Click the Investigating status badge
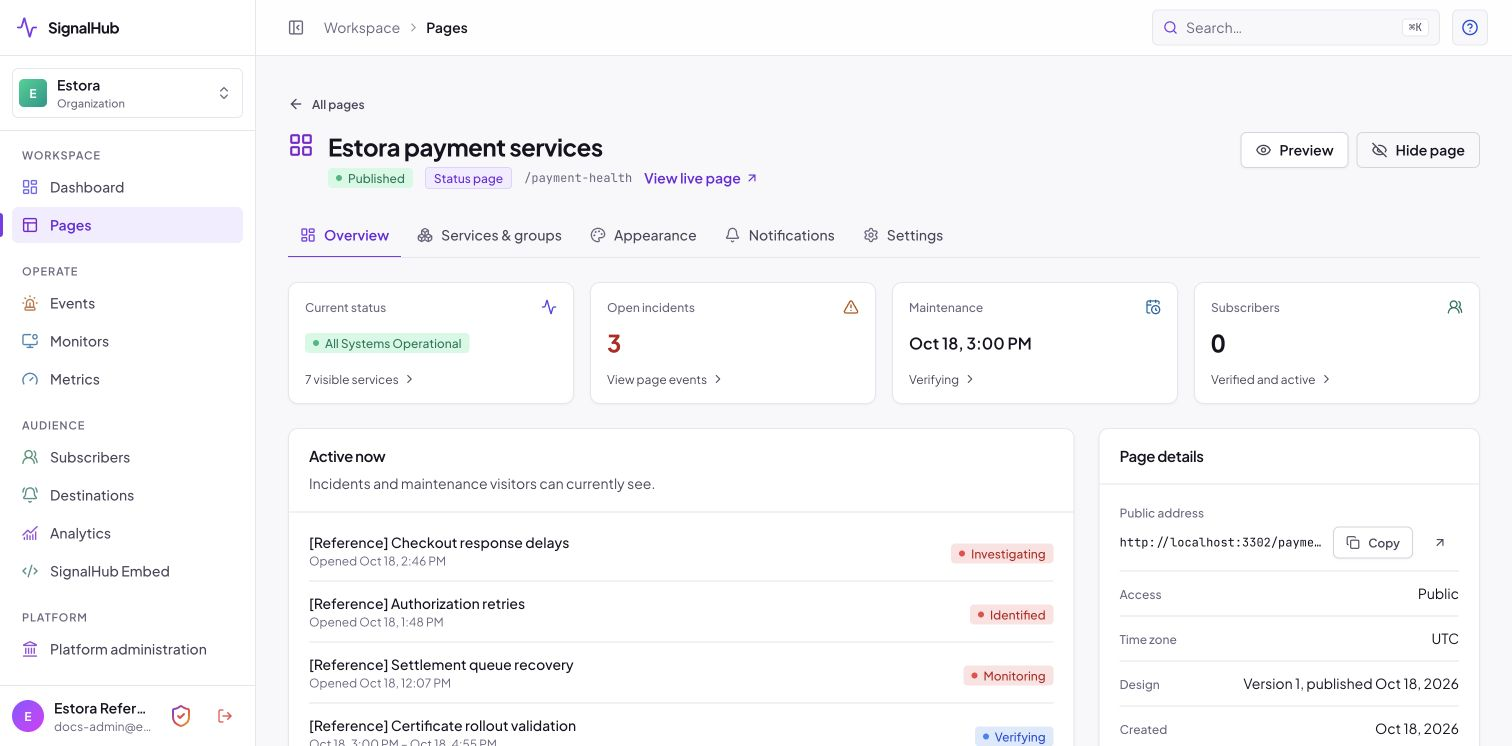Image resolution: width=1512 pixels, height=746 pixels. [1002, 554]
